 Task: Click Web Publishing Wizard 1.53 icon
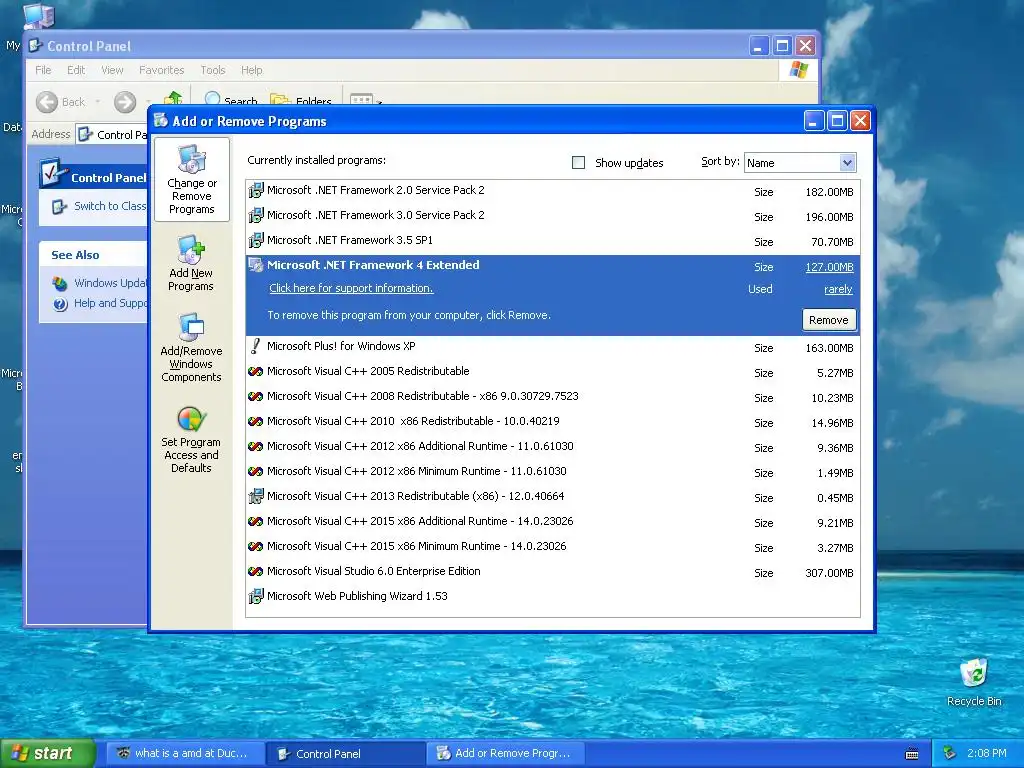pos(255,596)
